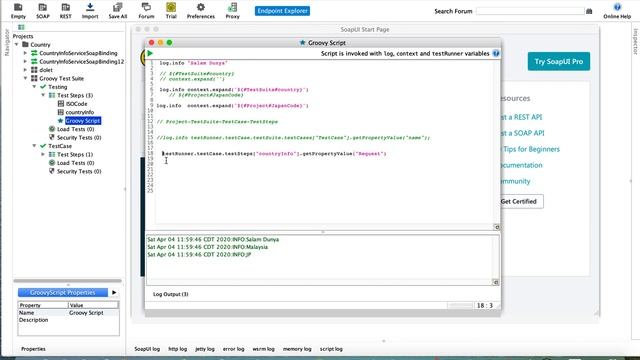
Task: Select Load Tests under Testing
Action: (x=76, y=129)
